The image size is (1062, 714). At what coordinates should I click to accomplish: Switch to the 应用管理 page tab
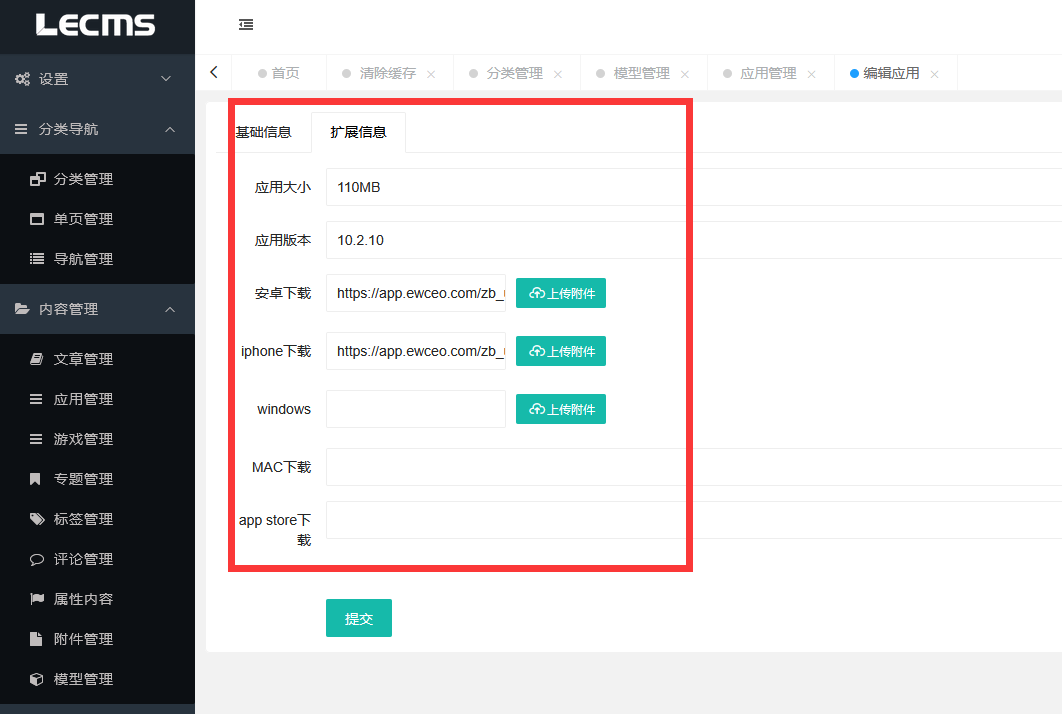[x=768, y=73]
